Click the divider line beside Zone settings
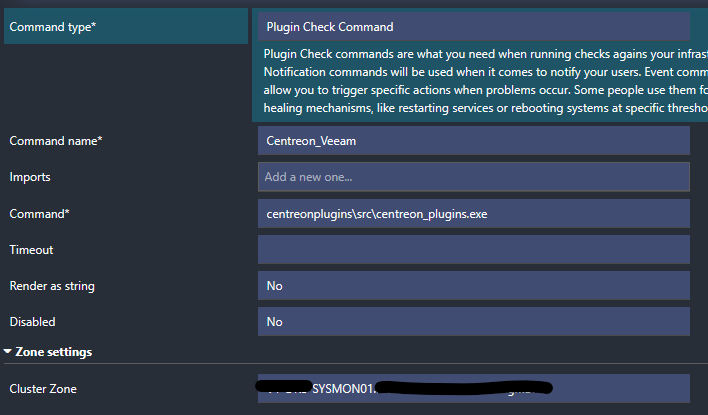This screenshot has width=708, height=415. tap(400, 364)
